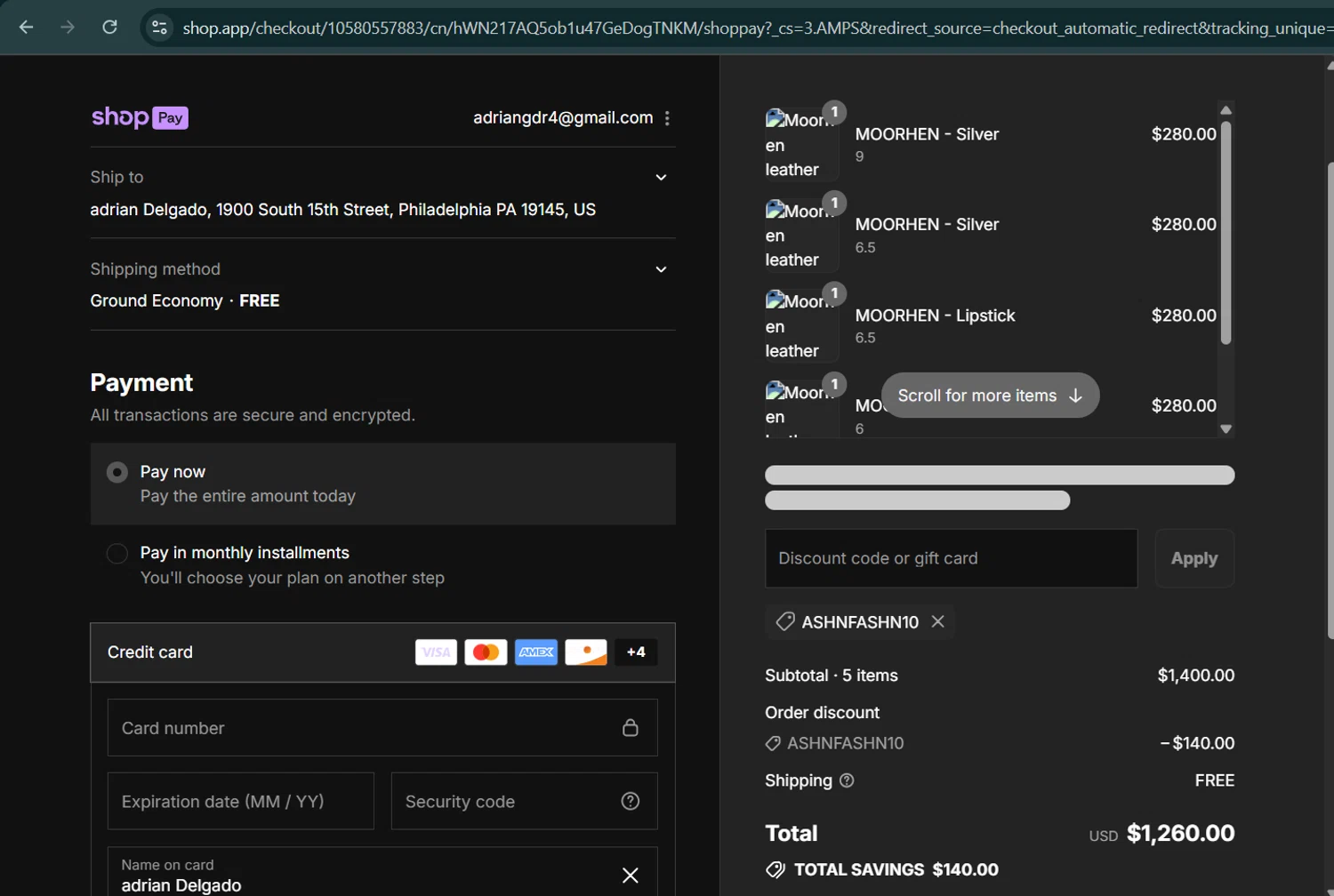The image size is (1334, 896).
Task: Click the item list scrollbar thumb
Action: (x=1226, y=233)
